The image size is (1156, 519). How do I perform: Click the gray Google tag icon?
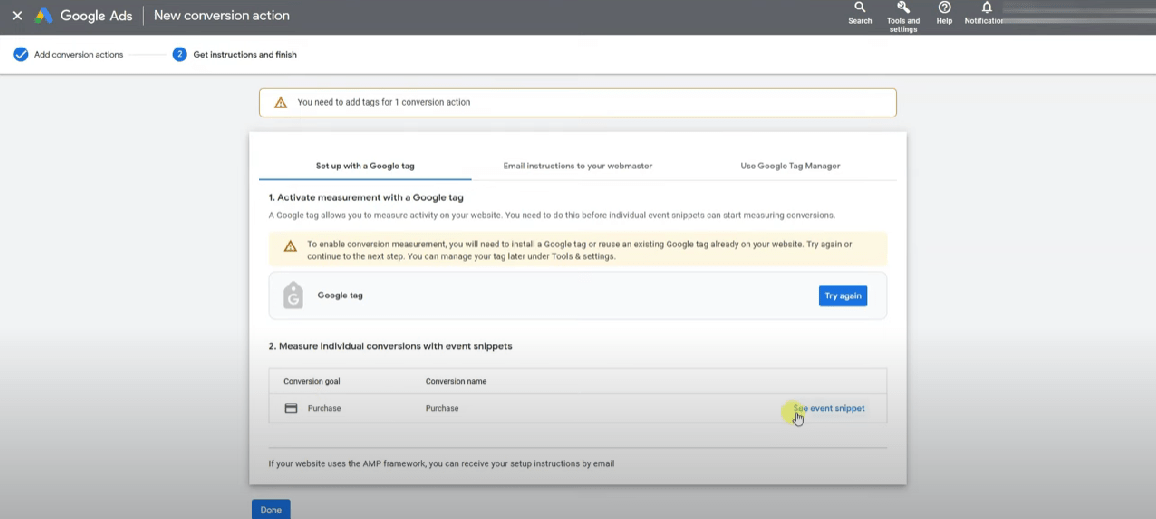coord(293,295)
